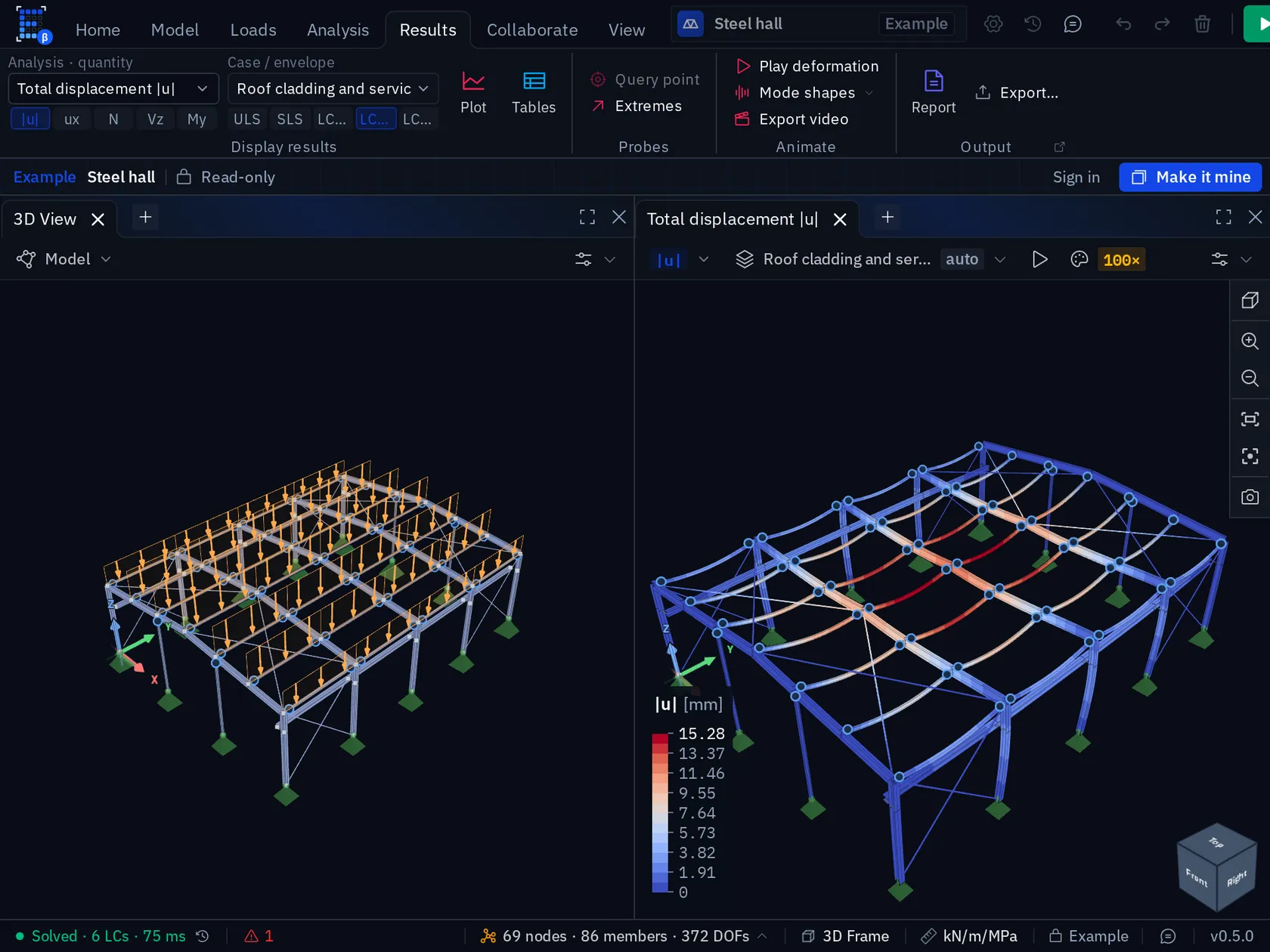
Task: Select the 3D View panel tab
Action: 45,219
